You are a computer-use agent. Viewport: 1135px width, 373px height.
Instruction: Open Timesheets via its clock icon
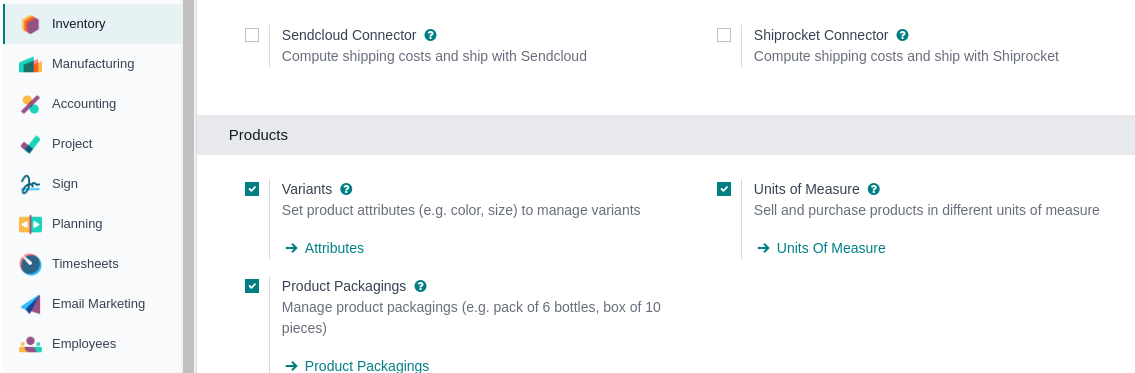click(30, 264)
